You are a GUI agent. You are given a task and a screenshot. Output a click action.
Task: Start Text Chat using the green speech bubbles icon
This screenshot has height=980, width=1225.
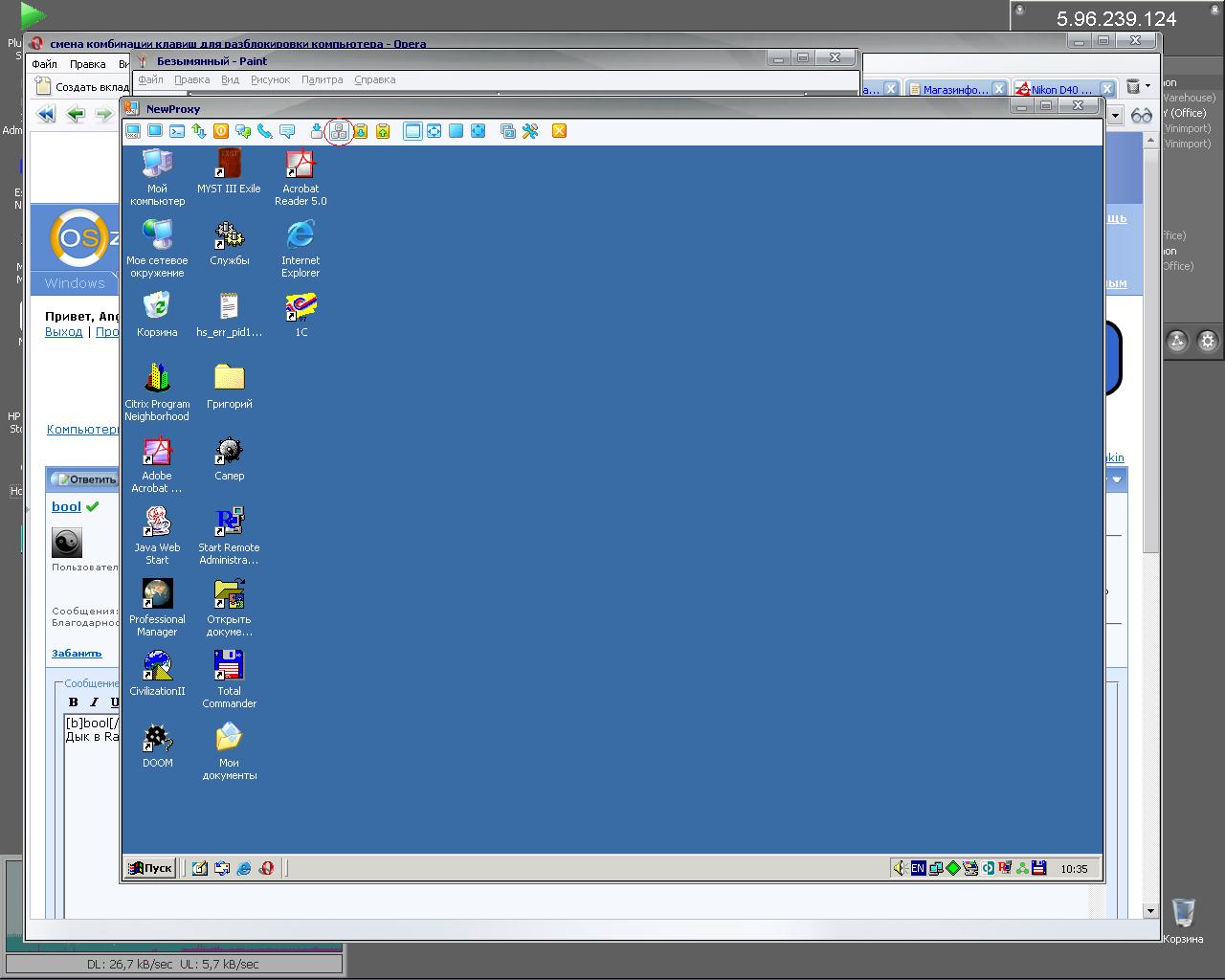tap(243, 131)
